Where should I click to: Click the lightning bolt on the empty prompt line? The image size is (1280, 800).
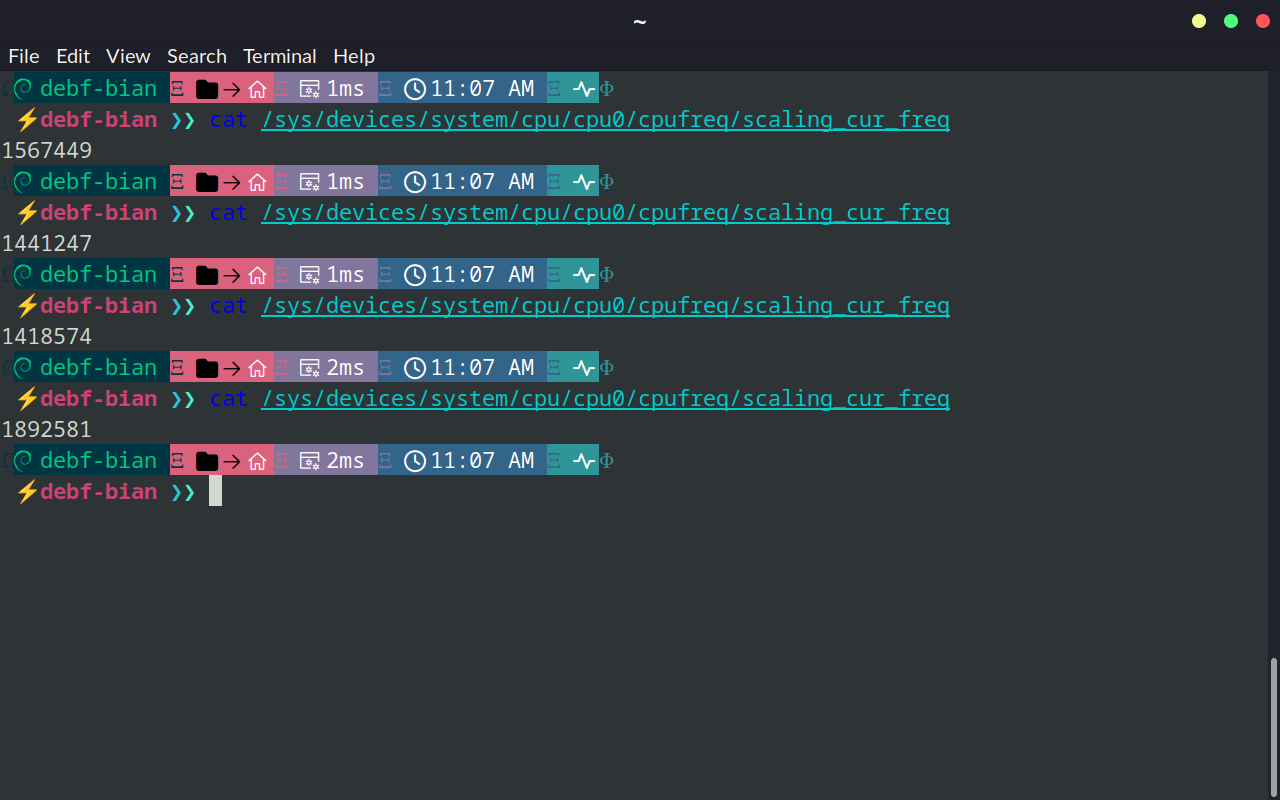27,492
